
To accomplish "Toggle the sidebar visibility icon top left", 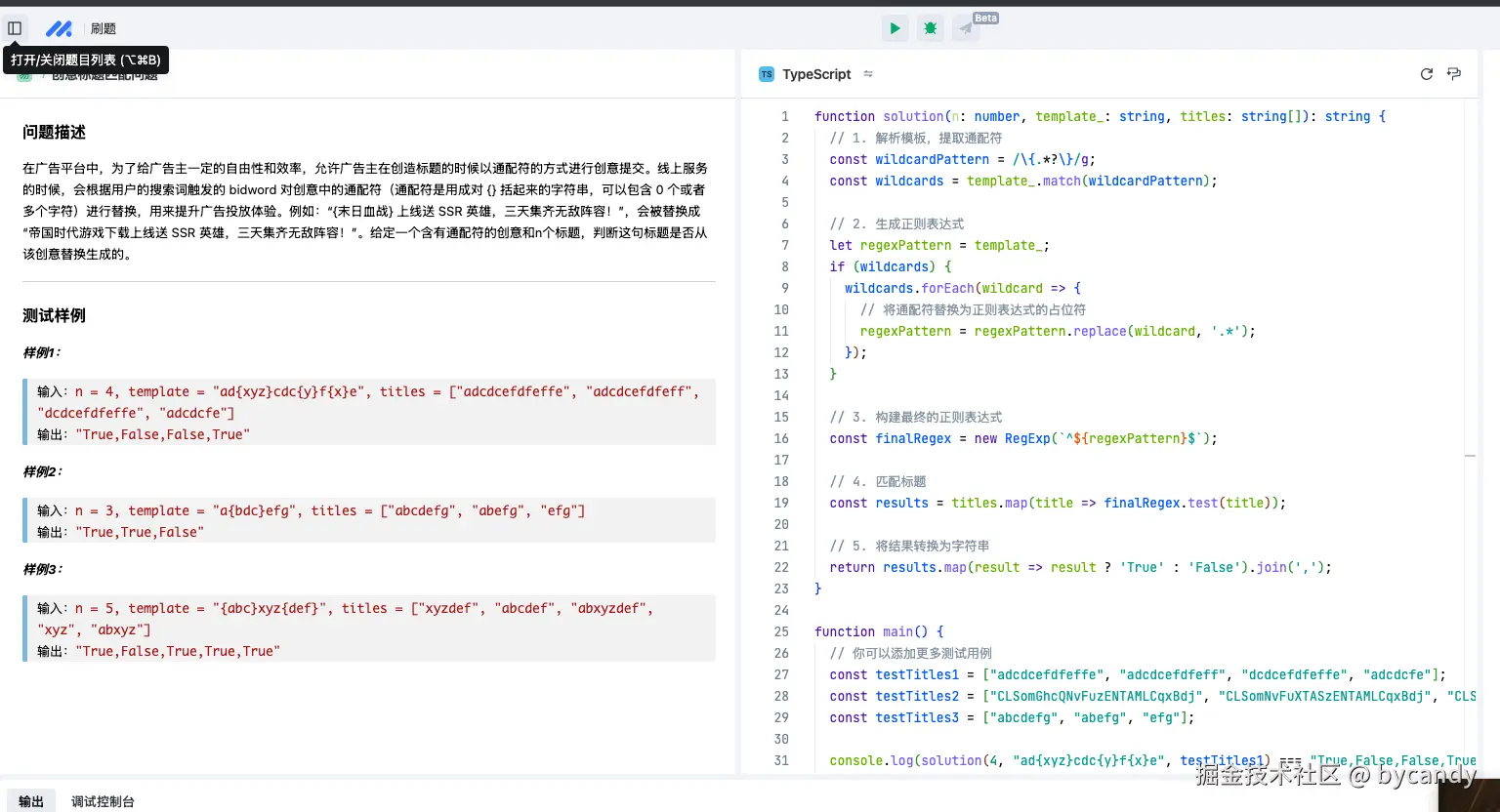I will [x=15, y=27].
